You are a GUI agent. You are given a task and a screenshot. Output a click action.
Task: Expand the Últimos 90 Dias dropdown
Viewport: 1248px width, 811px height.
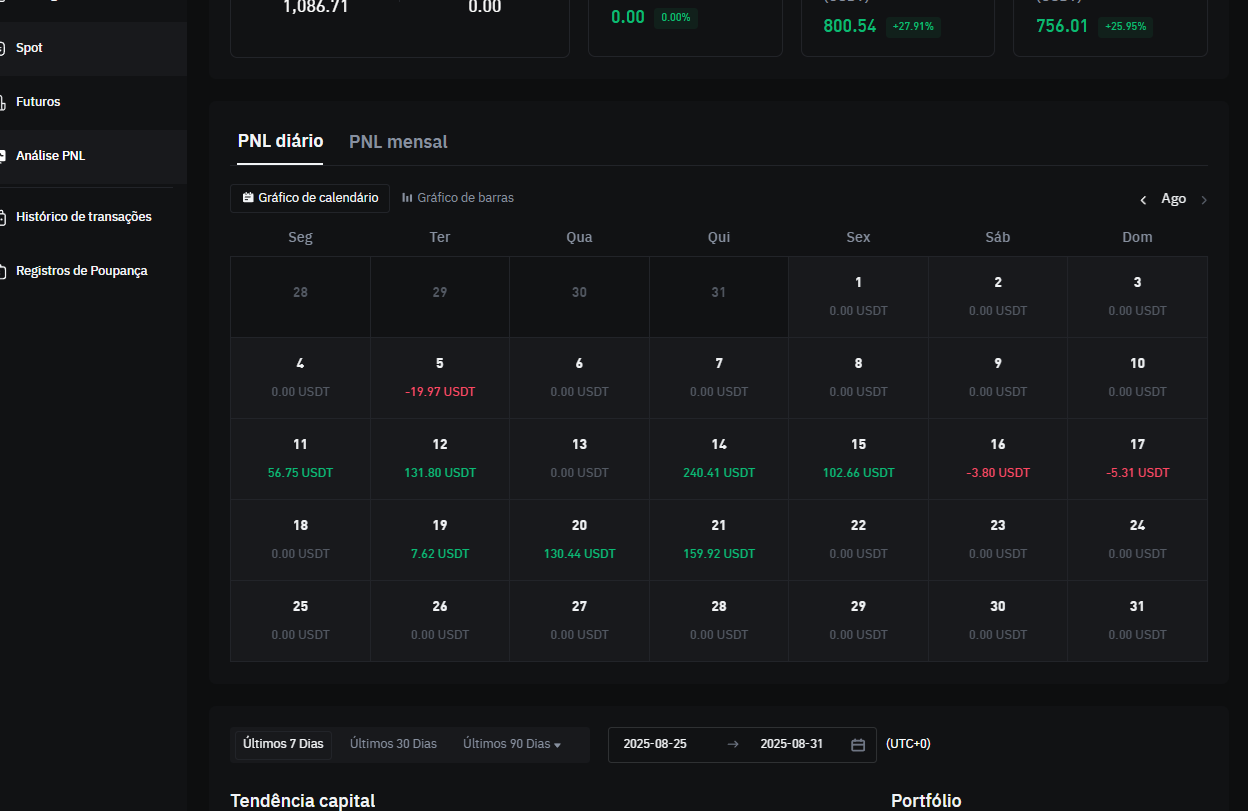pos(512,744)
